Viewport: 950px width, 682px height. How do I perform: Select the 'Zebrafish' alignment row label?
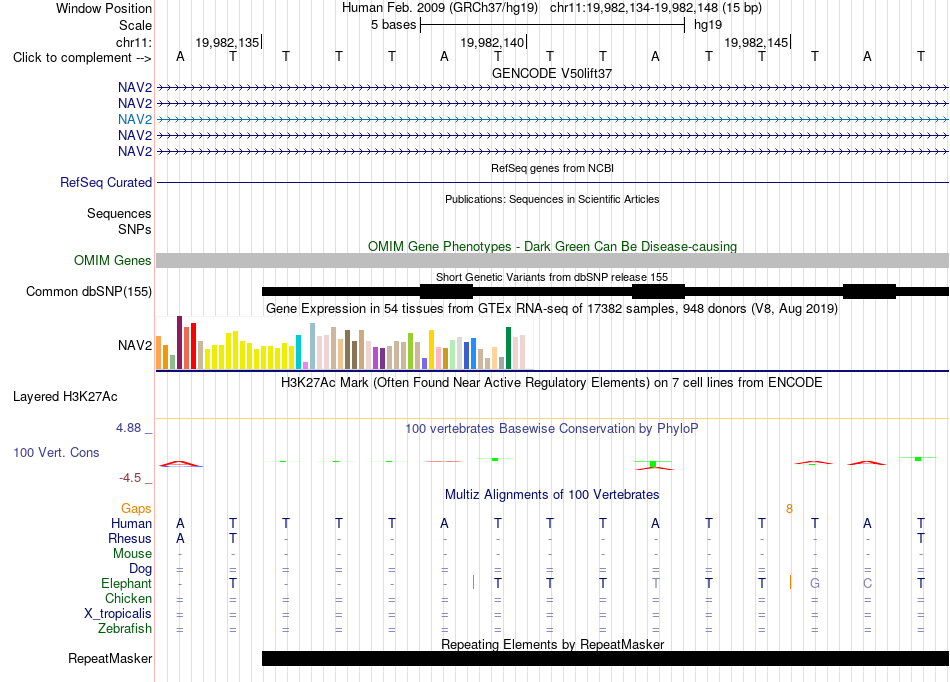(124, 628)
